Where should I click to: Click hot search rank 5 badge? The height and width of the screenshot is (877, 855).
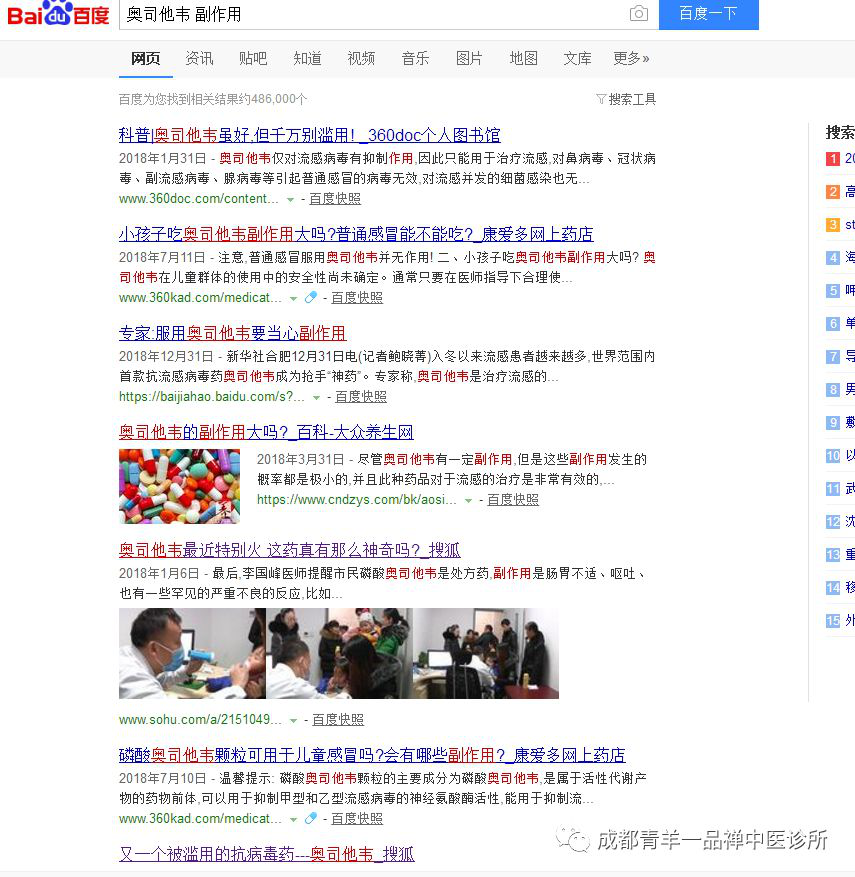(x=833, y=291)
